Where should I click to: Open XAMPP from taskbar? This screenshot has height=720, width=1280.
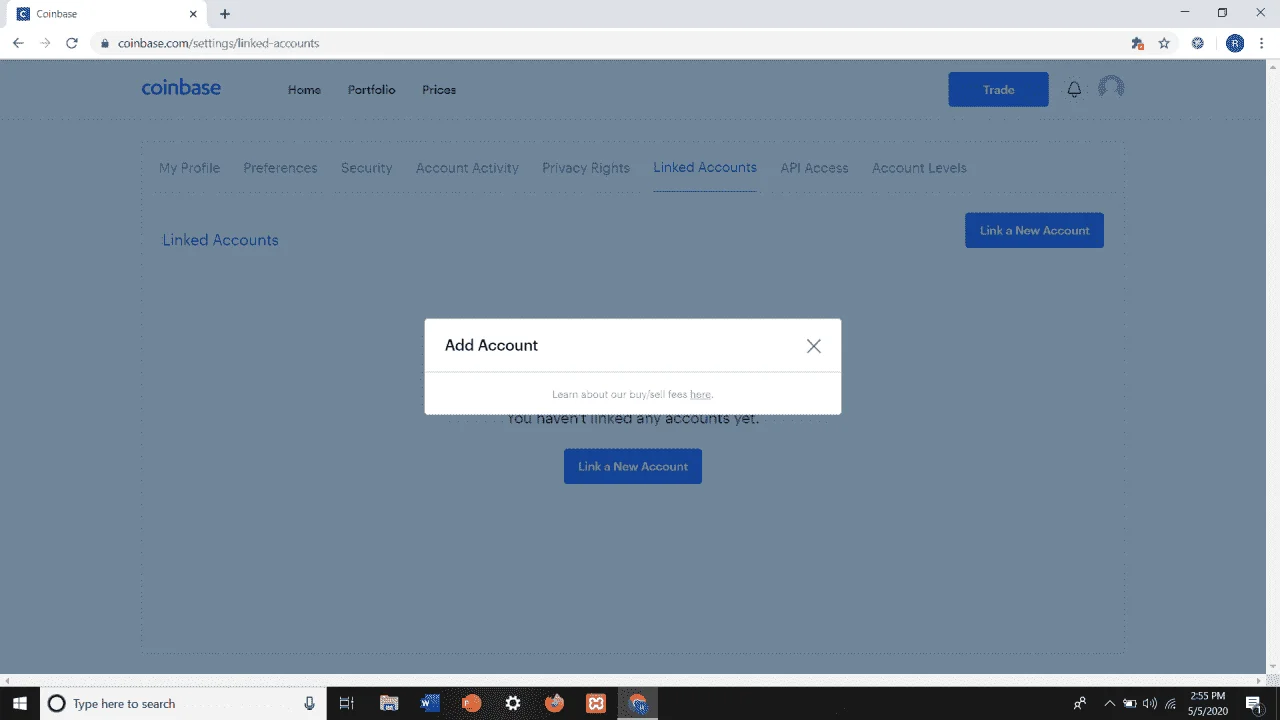point(596,703)
